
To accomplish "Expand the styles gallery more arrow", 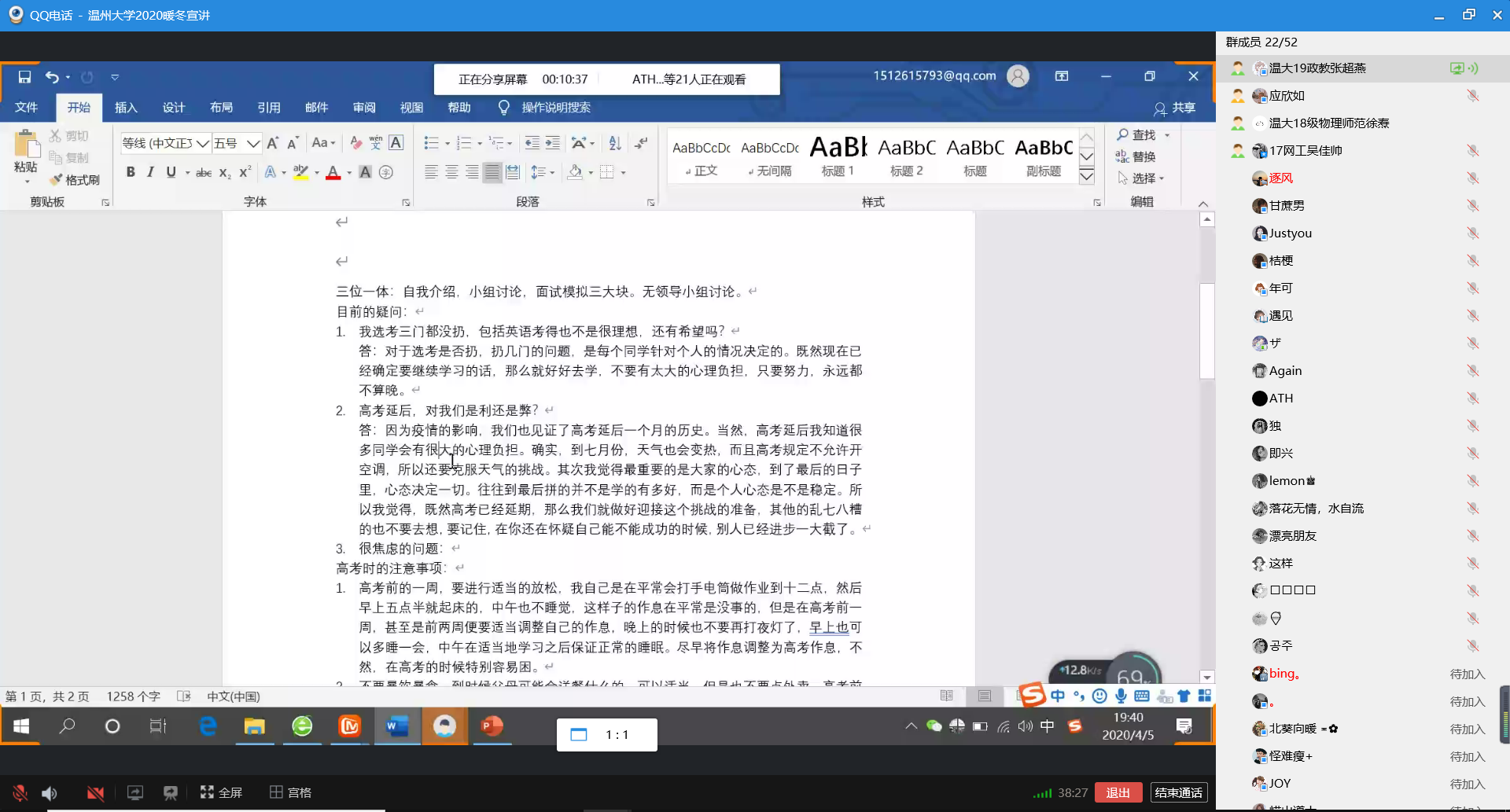I will [x=1086, y=176].
